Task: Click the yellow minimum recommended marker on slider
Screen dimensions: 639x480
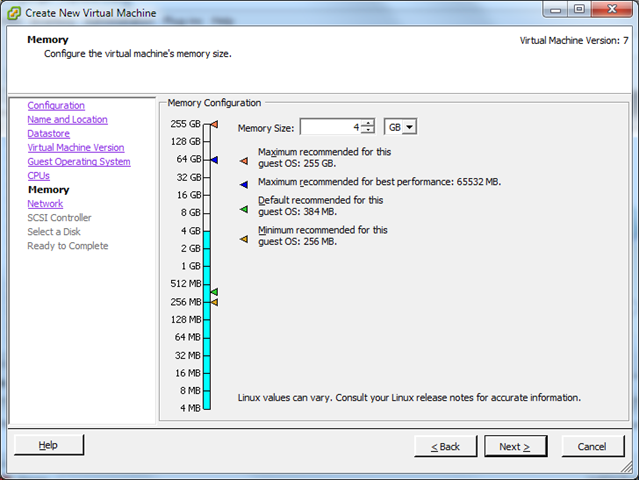Action: coord(214,301)
